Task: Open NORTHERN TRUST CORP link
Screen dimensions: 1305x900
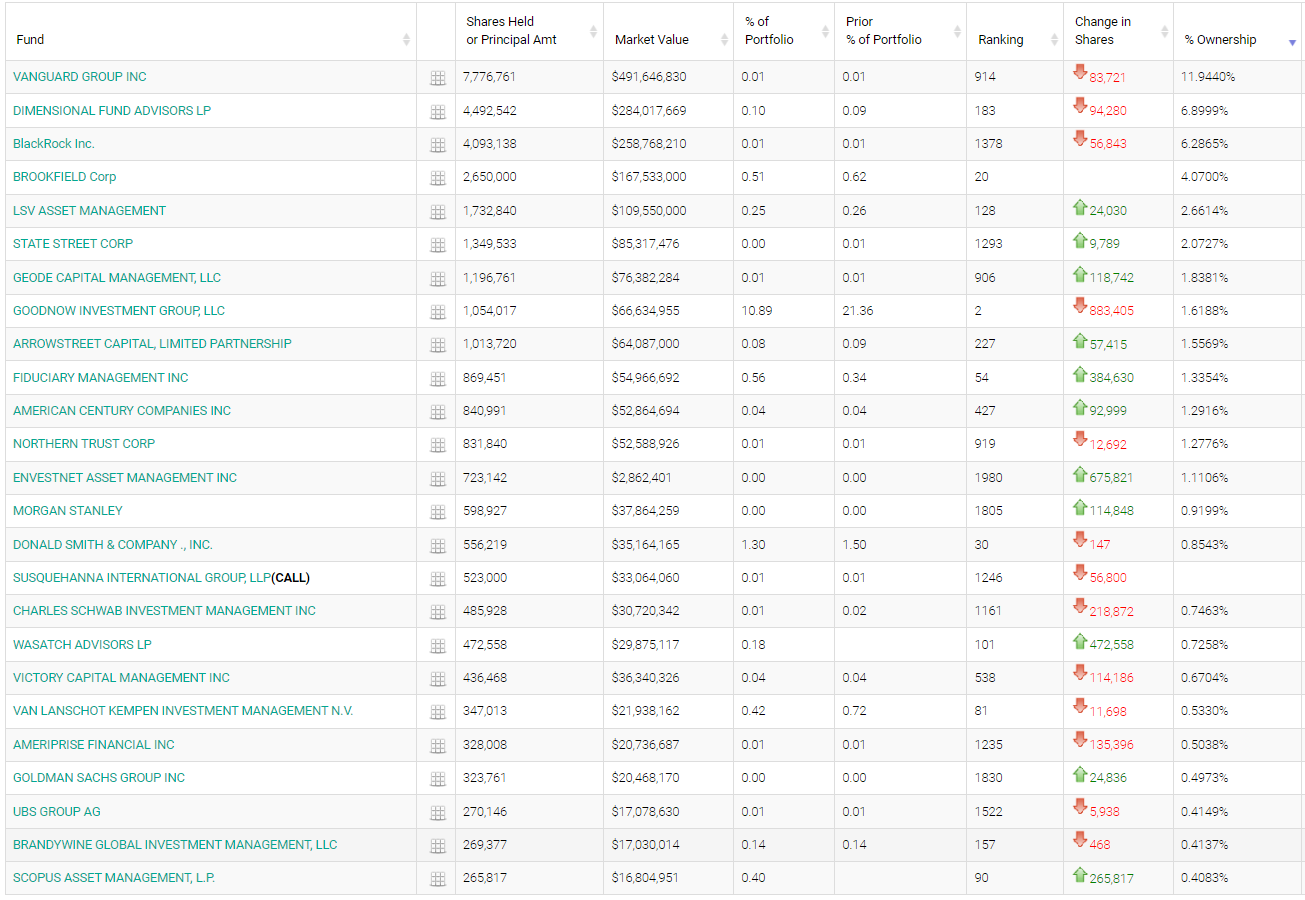Action: (x=84, y=444)
